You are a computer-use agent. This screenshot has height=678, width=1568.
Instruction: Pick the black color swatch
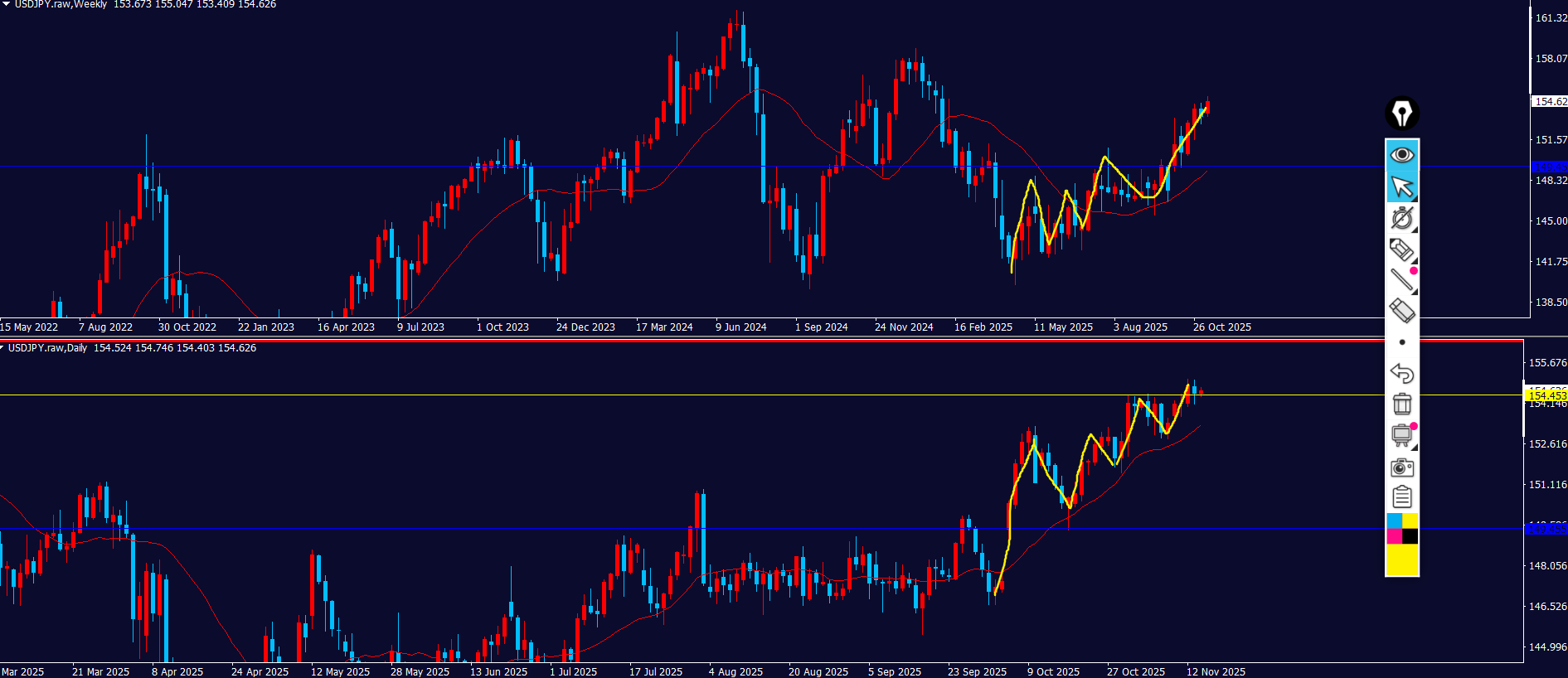(x=1410, y=536)
